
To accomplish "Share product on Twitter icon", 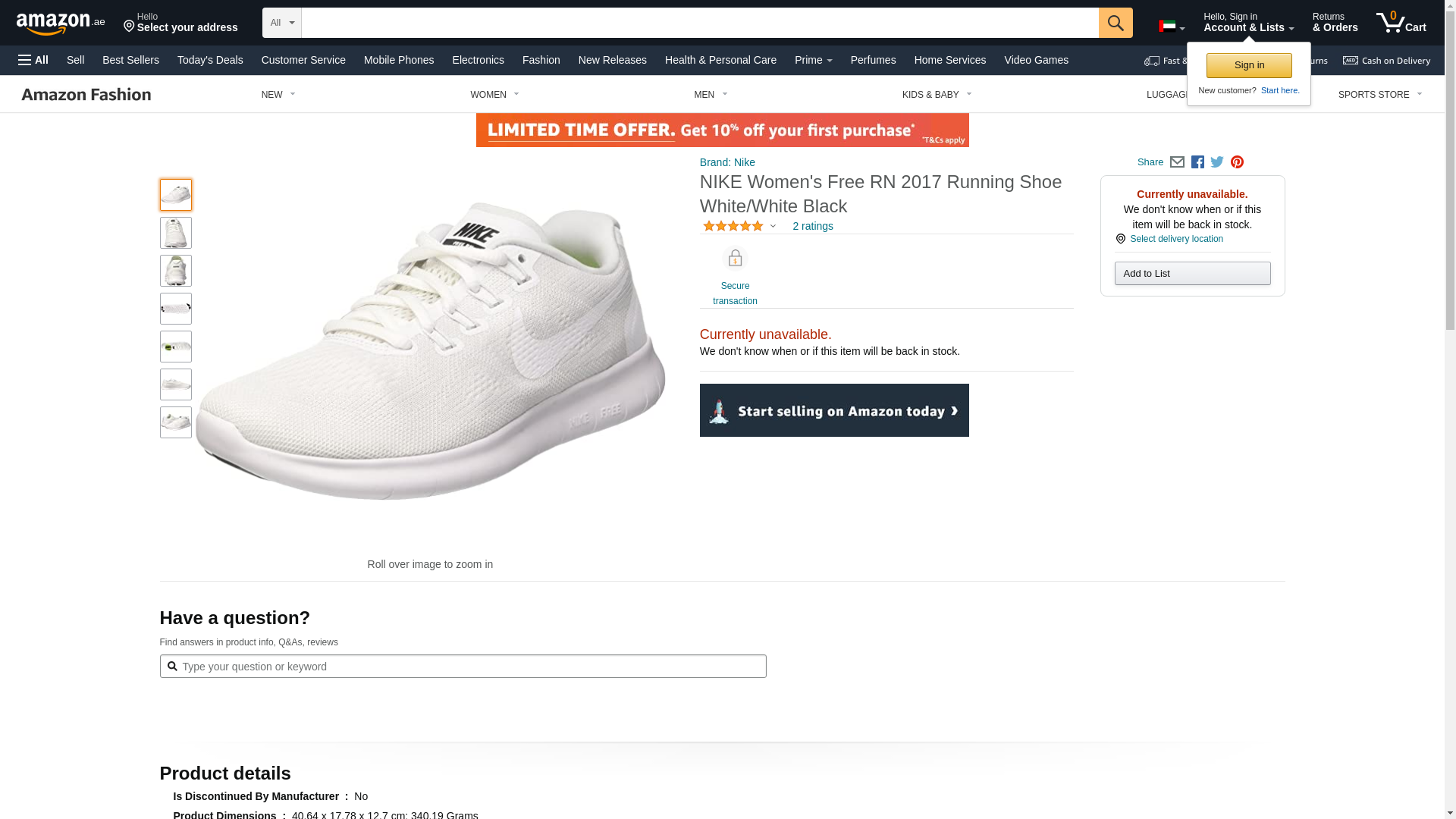I will (1217, 162).
